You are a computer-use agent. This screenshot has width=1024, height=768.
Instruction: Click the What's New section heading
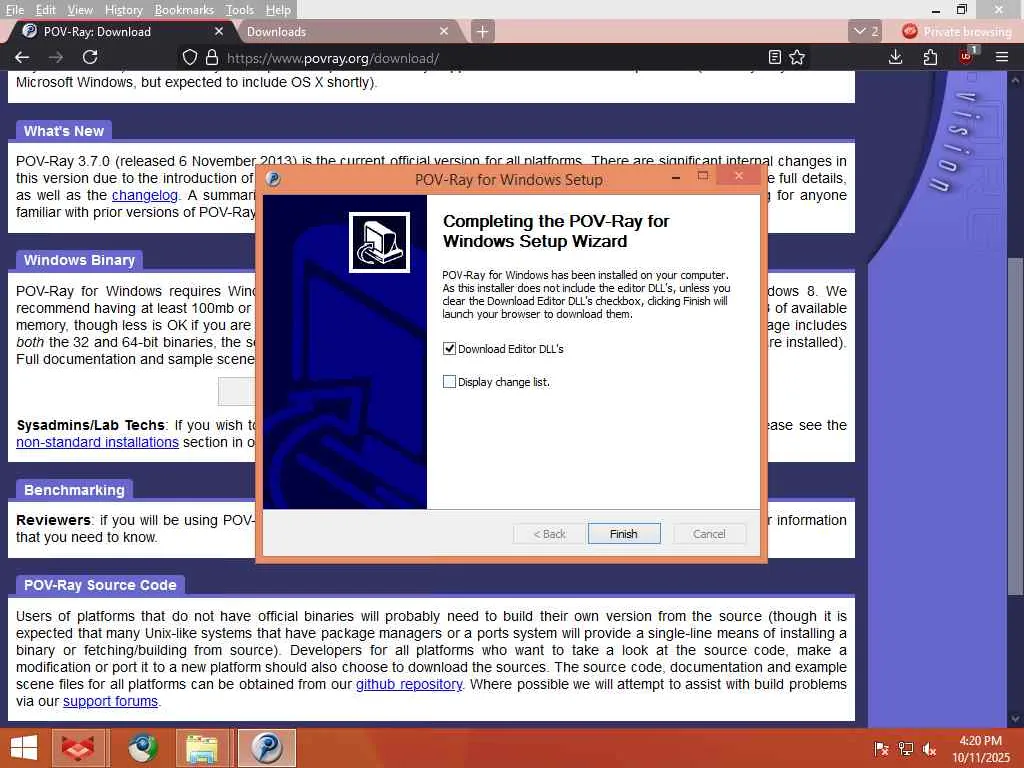pos(63,131)
